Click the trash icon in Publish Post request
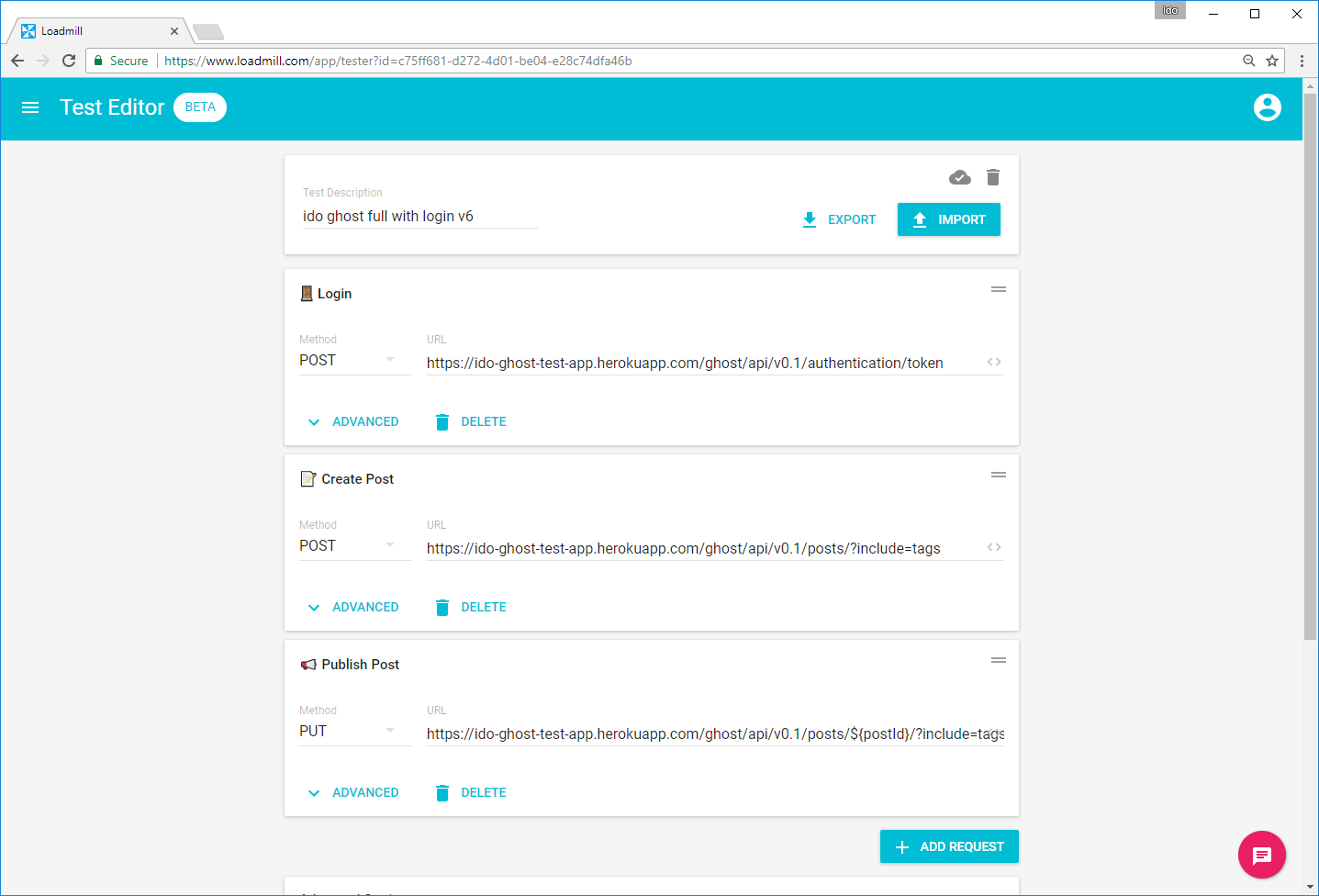The height and width of the screenshot is (896, 1319). [x=442, y=793]
